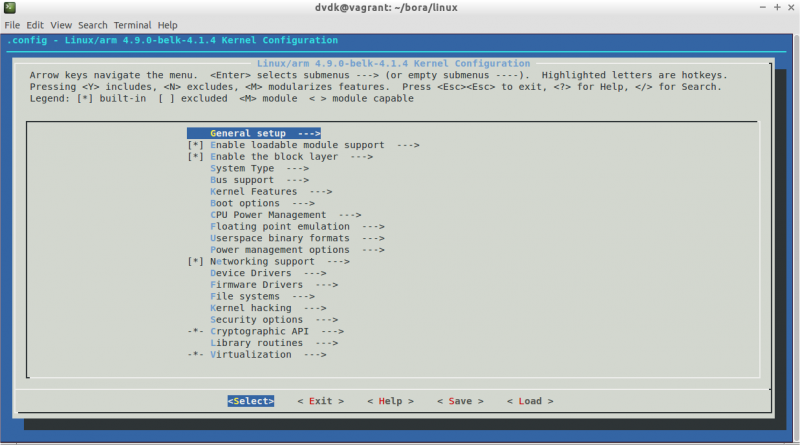This screenshot has height=445, width=800.
Task: Click the 'Arrow keys navigate the menu' text
Action: (113, 75)
